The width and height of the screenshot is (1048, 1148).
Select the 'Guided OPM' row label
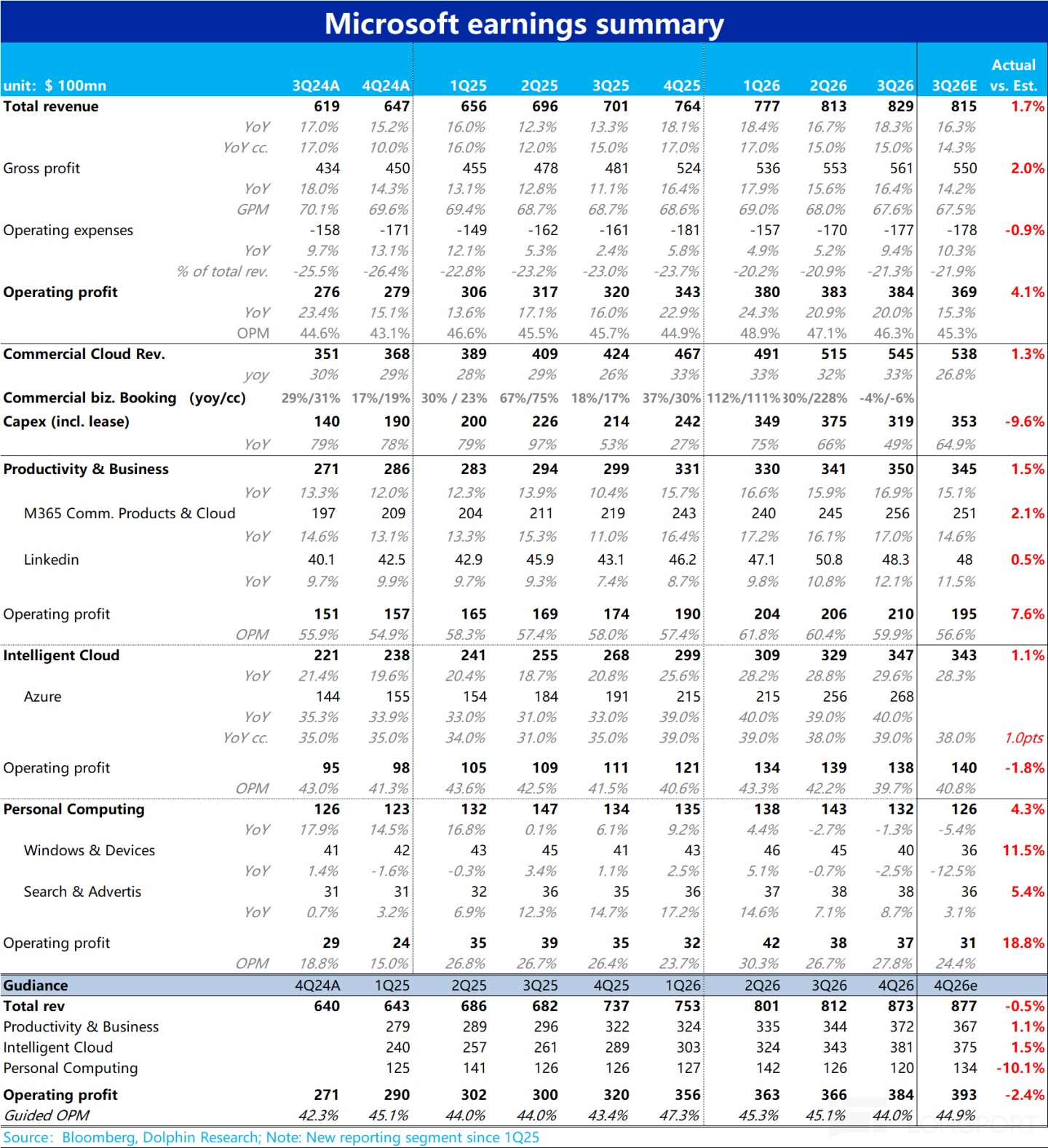point(47,1115)
